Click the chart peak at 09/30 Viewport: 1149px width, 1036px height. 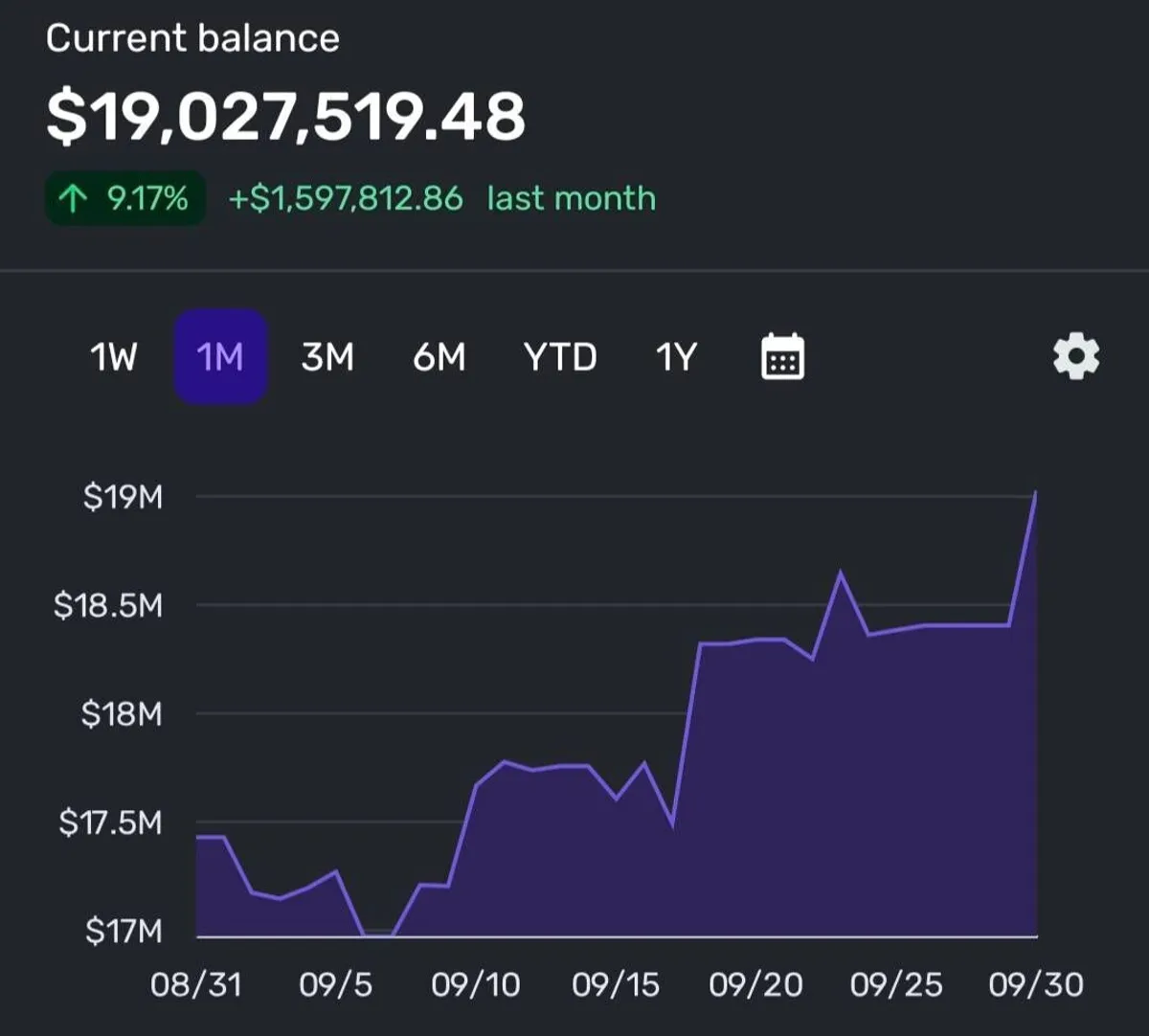click(1036, 494)
